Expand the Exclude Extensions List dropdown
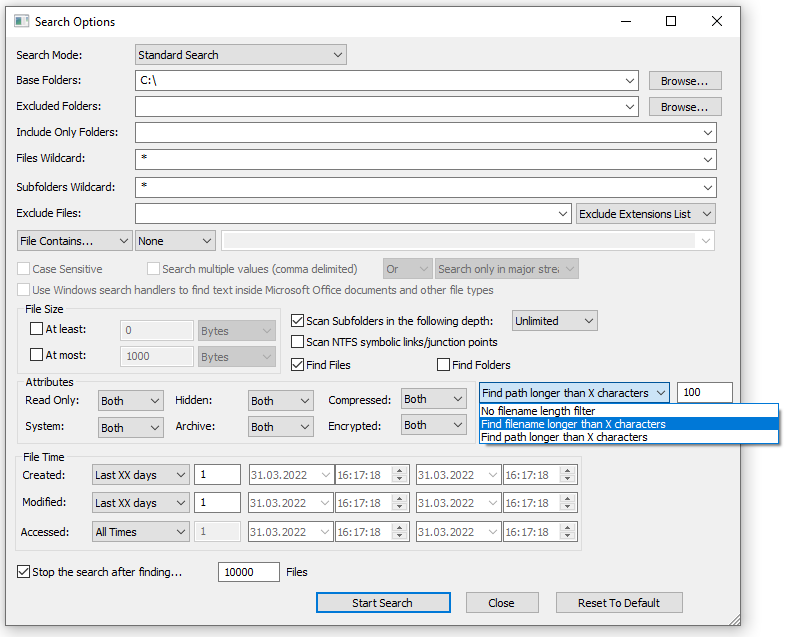 [646, 214]
